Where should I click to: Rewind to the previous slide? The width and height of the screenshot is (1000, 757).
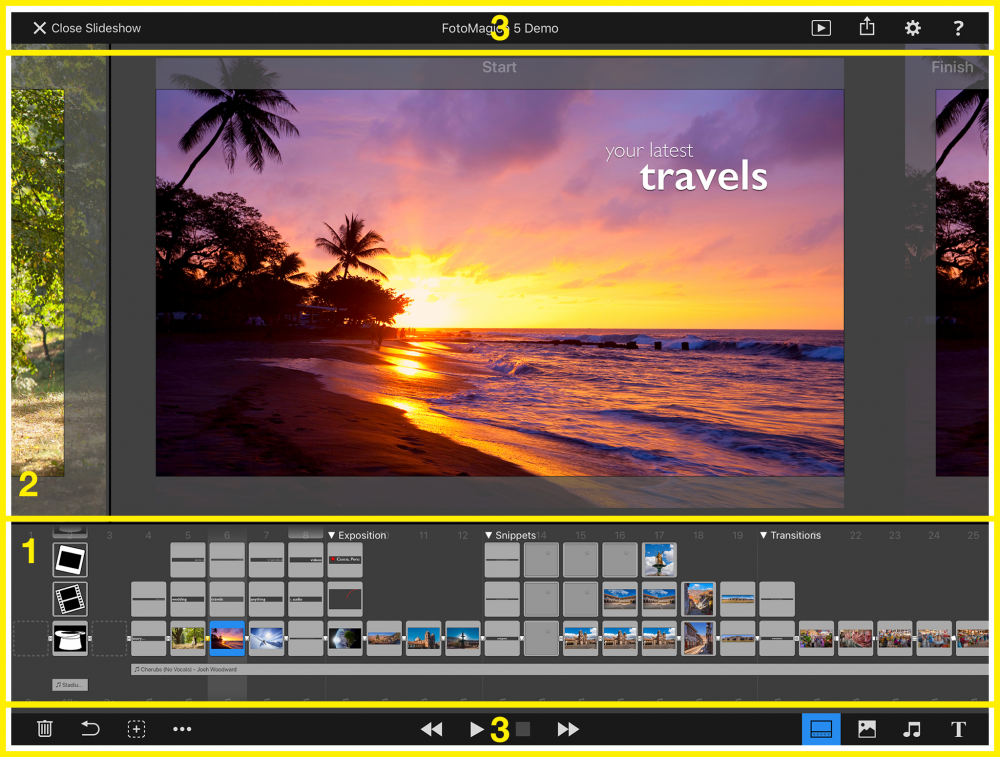pos(432,729)
